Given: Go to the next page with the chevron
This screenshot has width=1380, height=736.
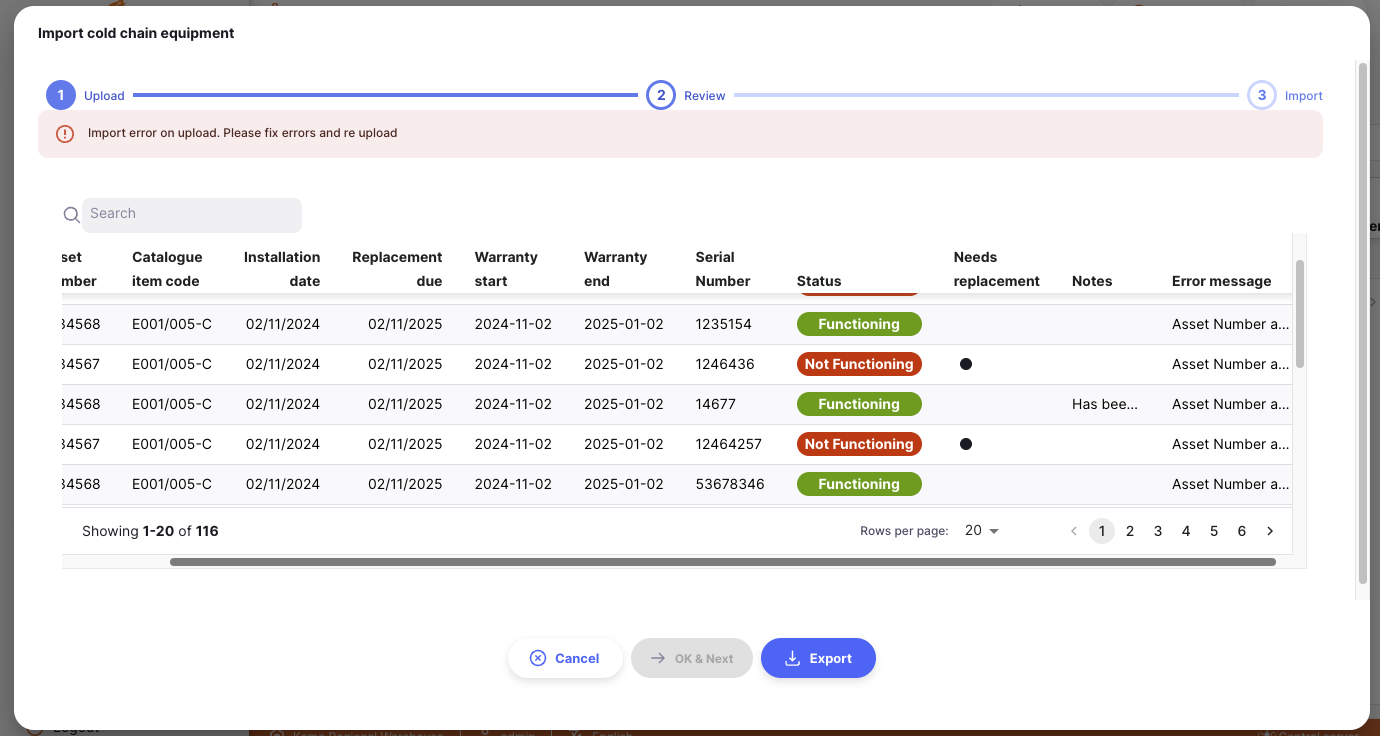Looking at the screenshot, I should coord(1270,531).
